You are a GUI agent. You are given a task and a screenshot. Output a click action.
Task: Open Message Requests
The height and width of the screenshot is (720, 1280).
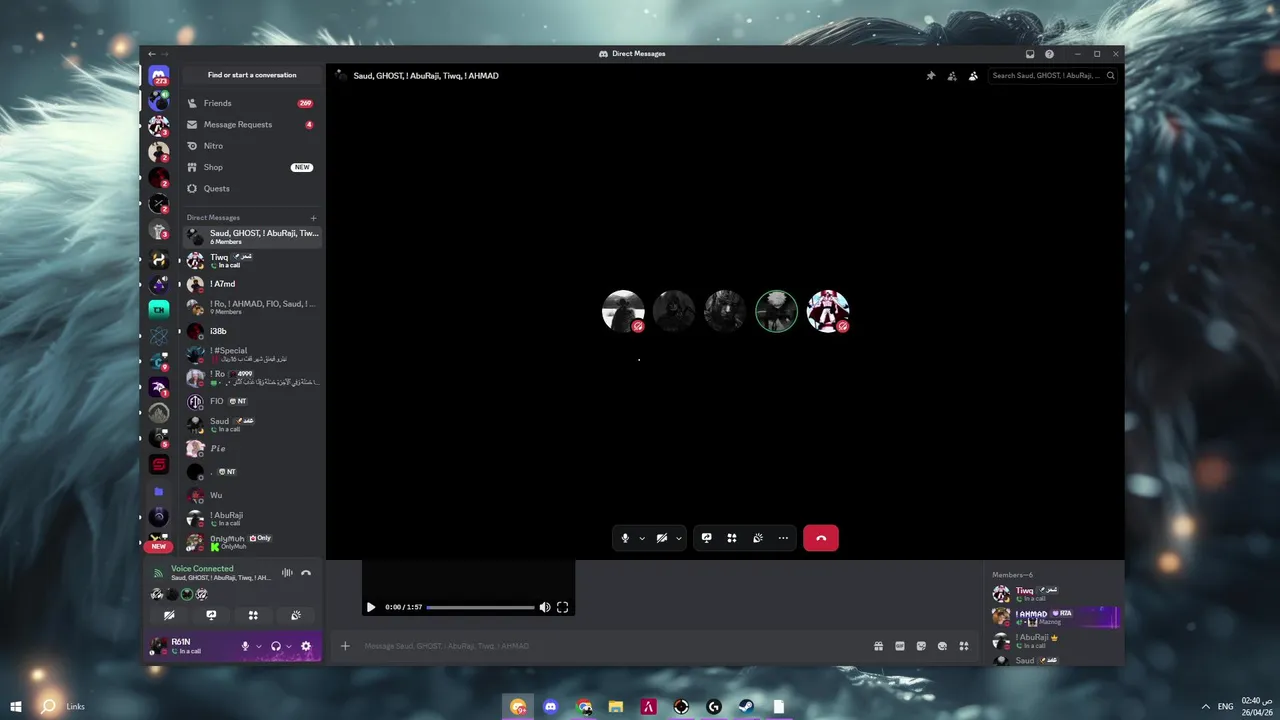(x=252, y=125)
